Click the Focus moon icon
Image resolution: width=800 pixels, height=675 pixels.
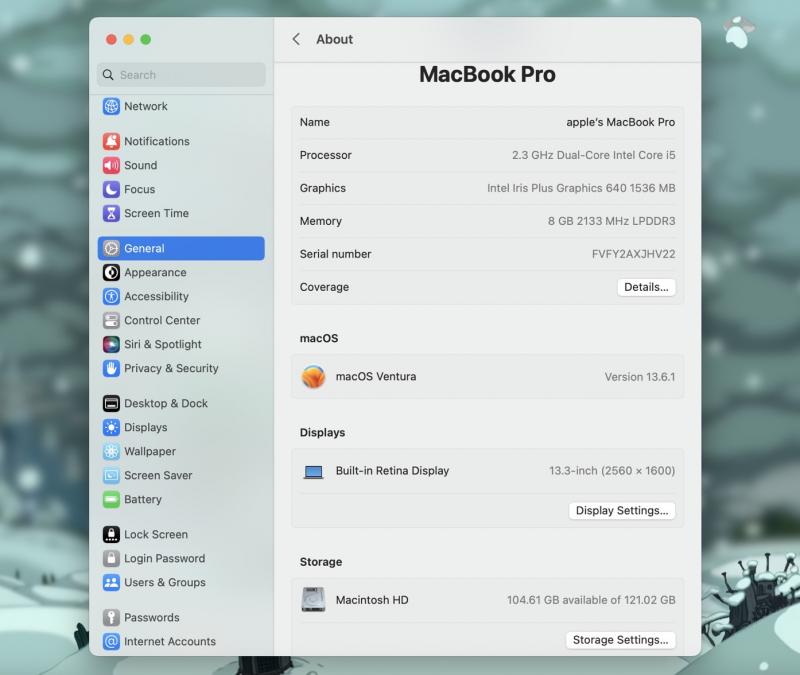click(111, 189)
